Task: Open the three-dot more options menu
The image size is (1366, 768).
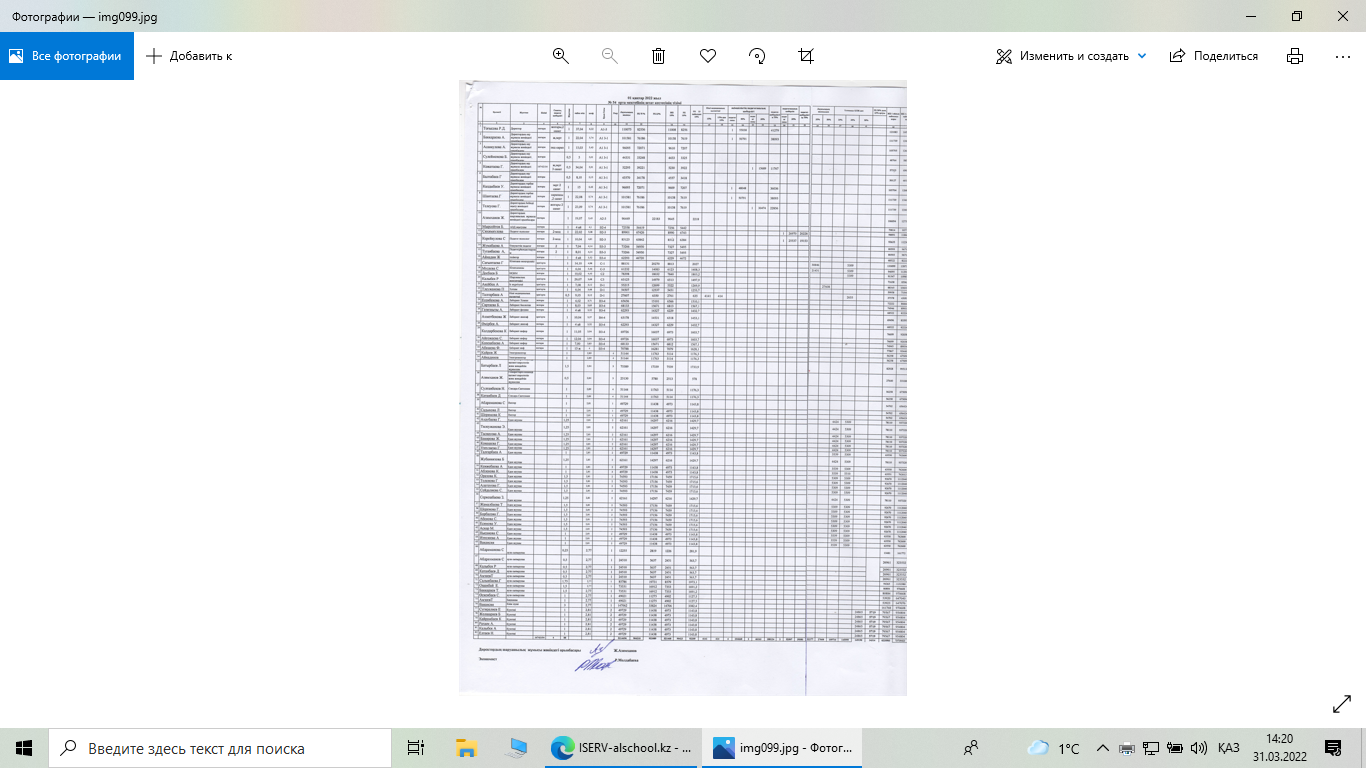Action: 1343,56
